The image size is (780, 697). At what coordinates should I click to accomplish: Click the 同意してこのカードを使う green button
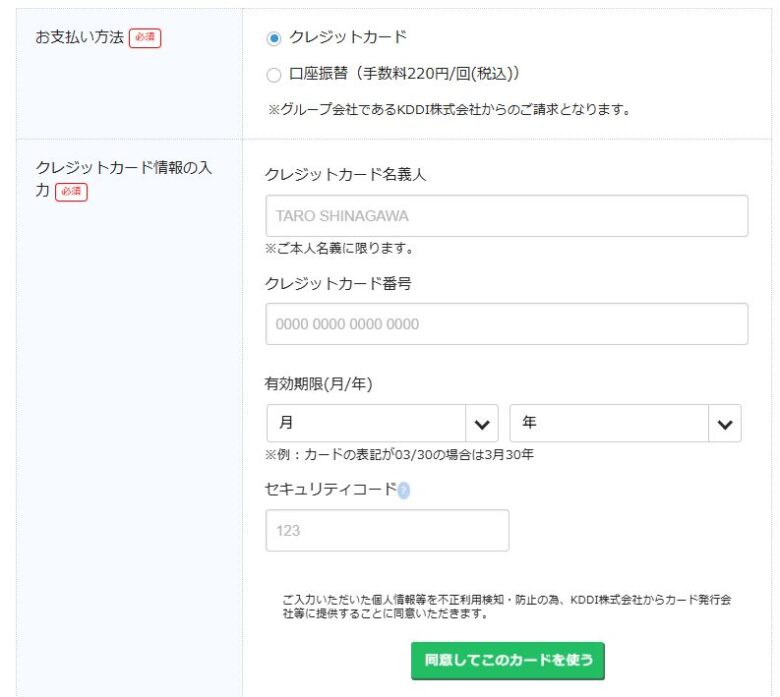click(507, 661)
